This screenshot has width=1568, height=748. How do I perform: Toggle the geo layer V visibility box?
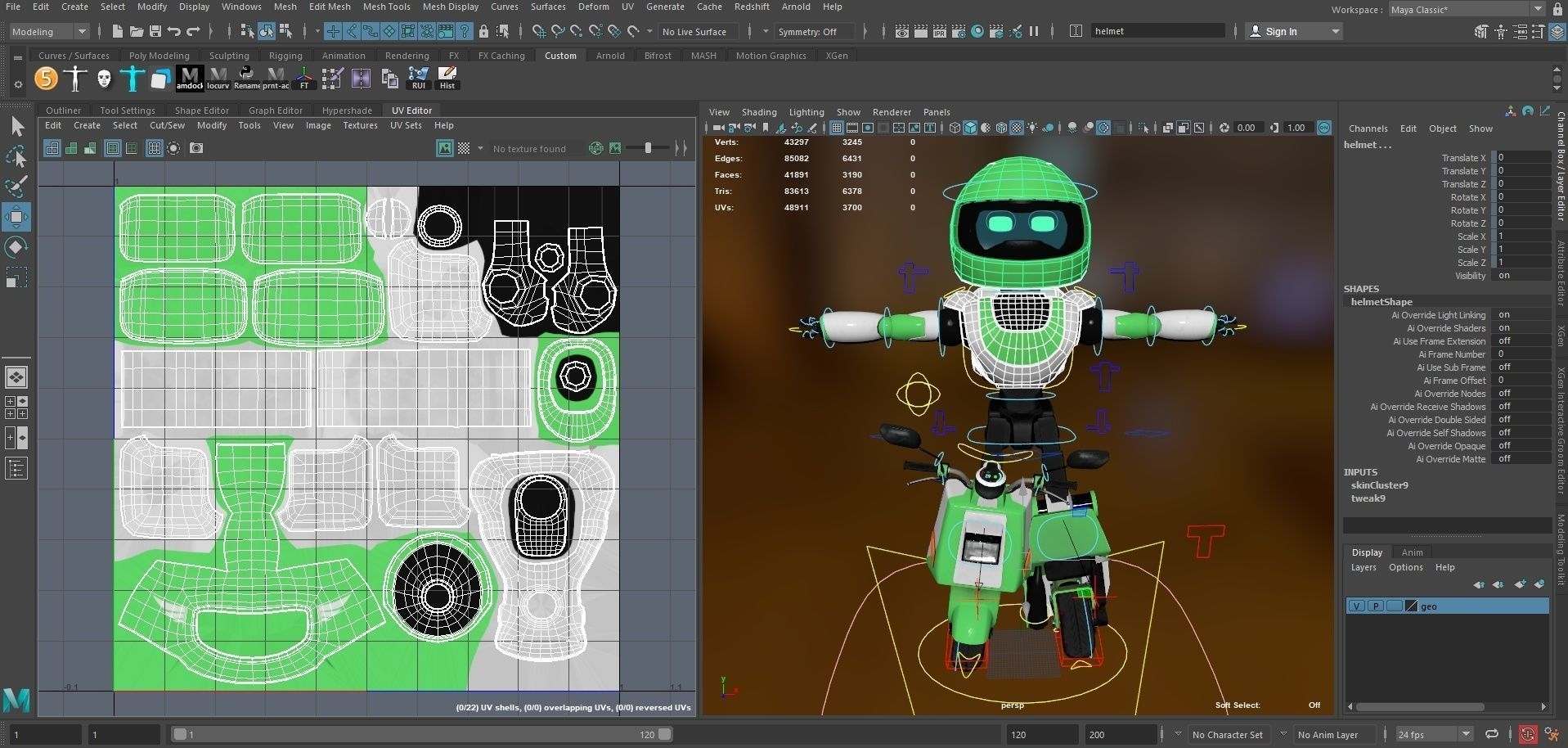pos(1357,606)
